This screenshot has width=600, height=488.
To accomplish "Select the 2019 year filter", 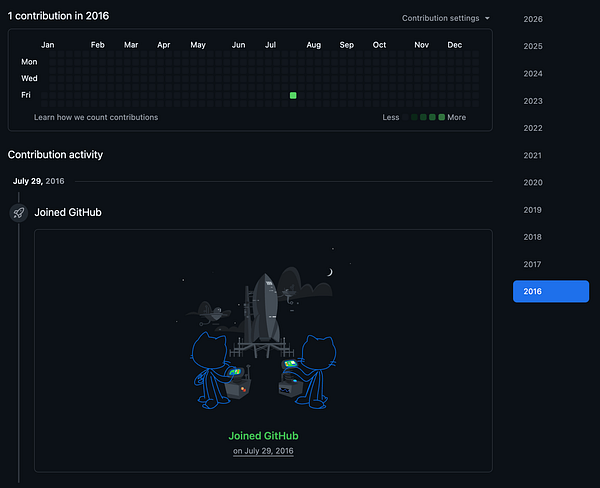I will pos(533,210).
